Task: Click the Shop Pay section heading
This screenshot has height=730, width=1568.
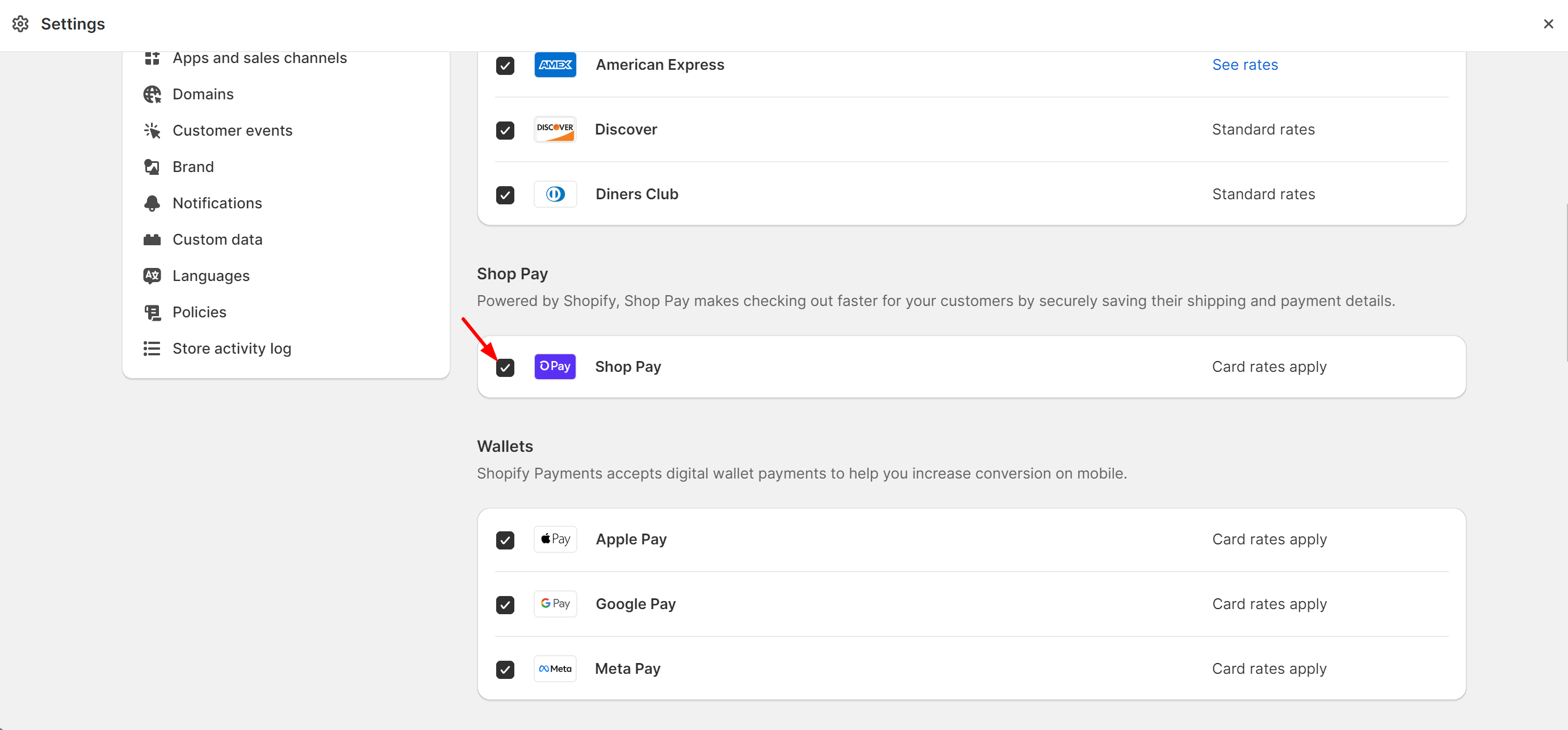Action: click(512, 274)
